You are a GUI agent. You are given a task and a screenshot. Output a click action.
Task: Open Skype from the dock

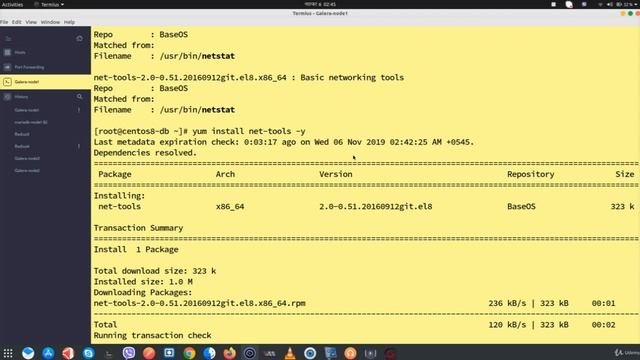pyautogui.click(x=89, y=353)
